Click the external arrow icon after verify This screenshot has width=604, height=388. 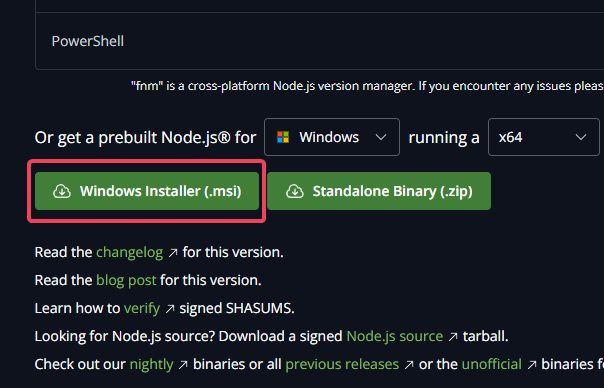coord(170,309)
